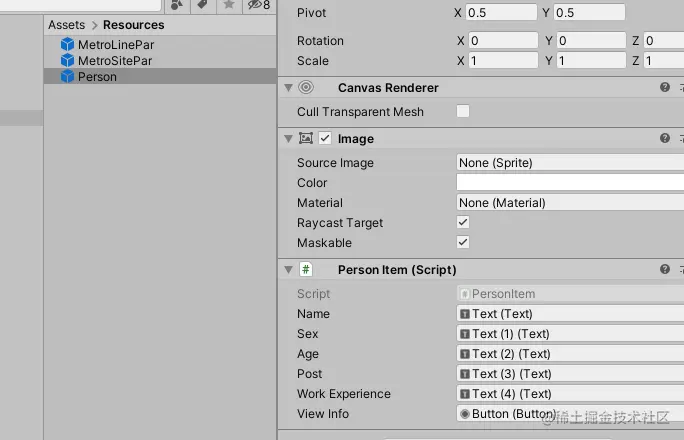Open the Resources breadcrumb folder
Viewport: 684px width, 440px height.
tap(133, 25)
